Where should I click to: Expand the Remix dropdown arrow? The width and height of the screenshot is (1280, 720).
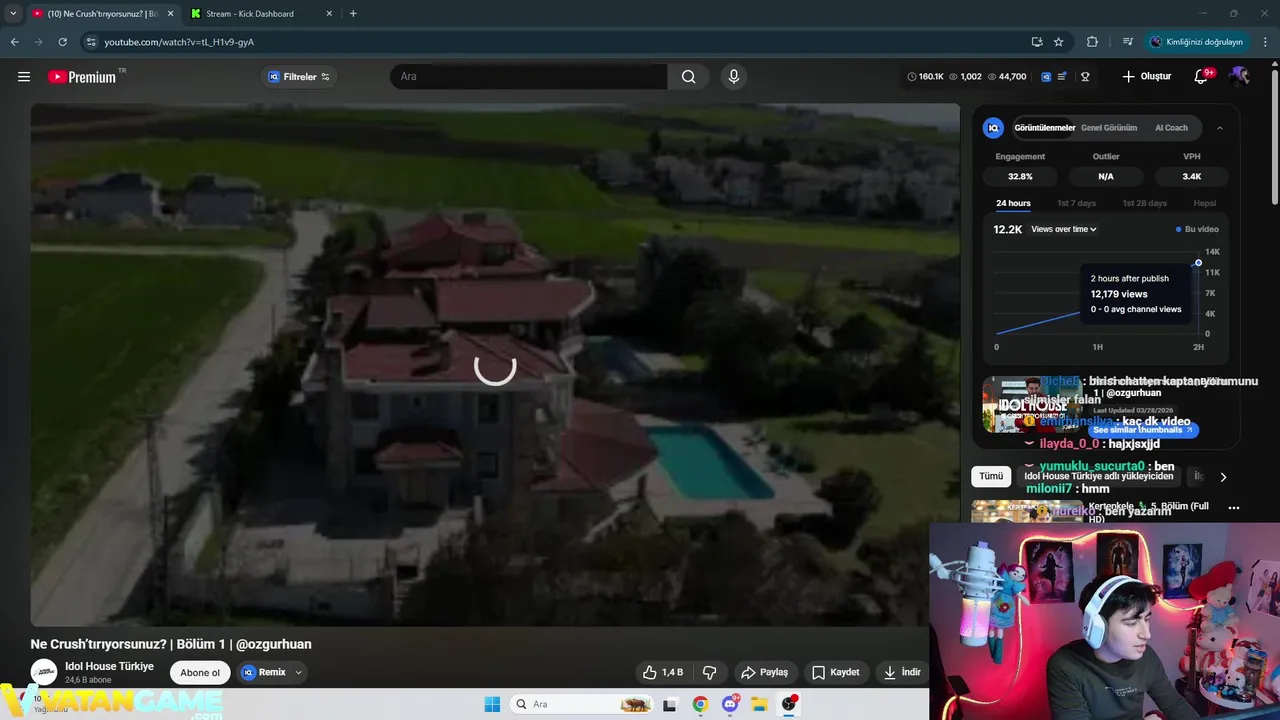[x=298, y=672]
